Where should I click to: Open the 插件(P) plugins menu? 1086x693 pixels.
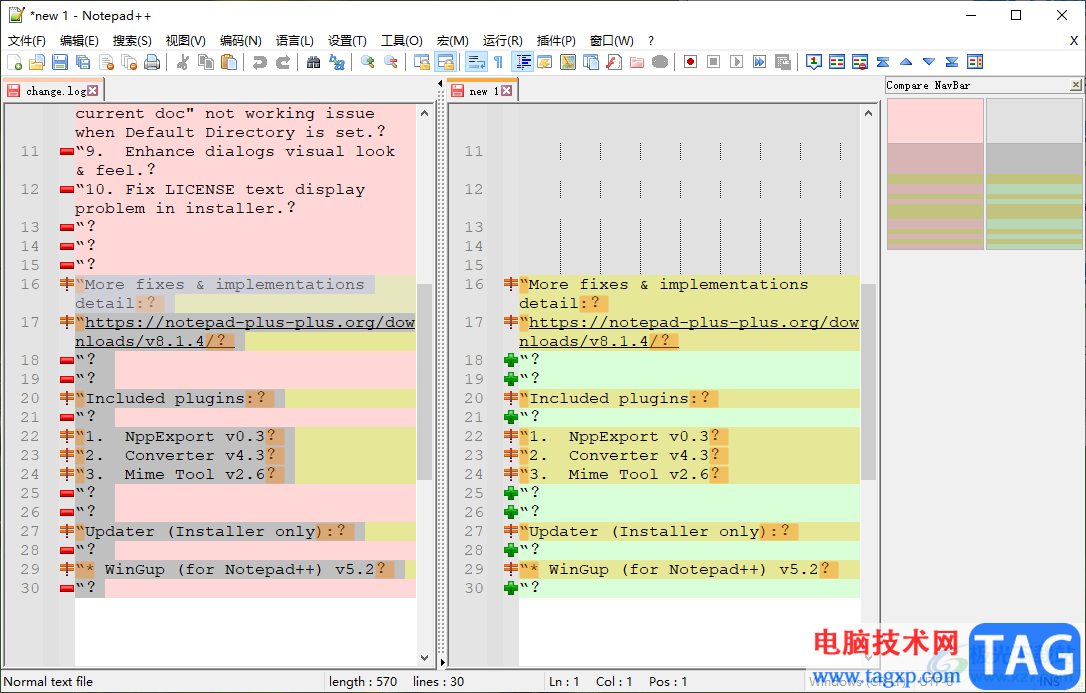click(556, 41)
